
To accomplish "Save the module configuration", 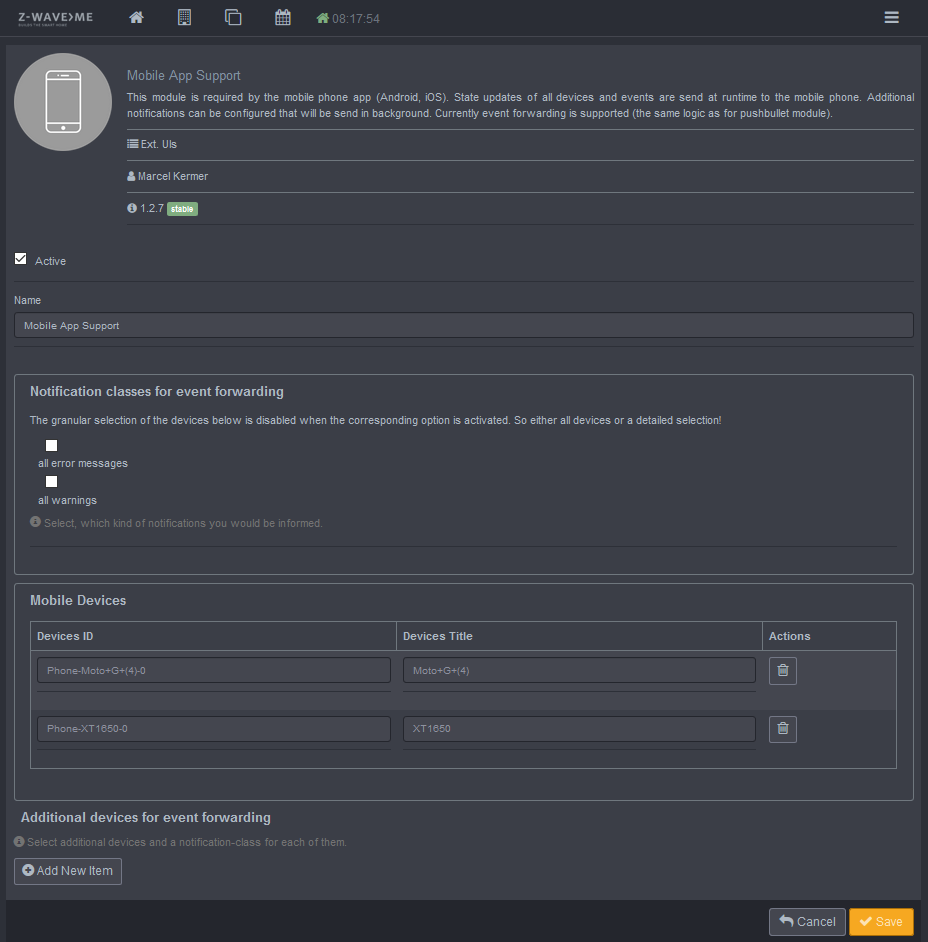I will (x=881, y=922).
